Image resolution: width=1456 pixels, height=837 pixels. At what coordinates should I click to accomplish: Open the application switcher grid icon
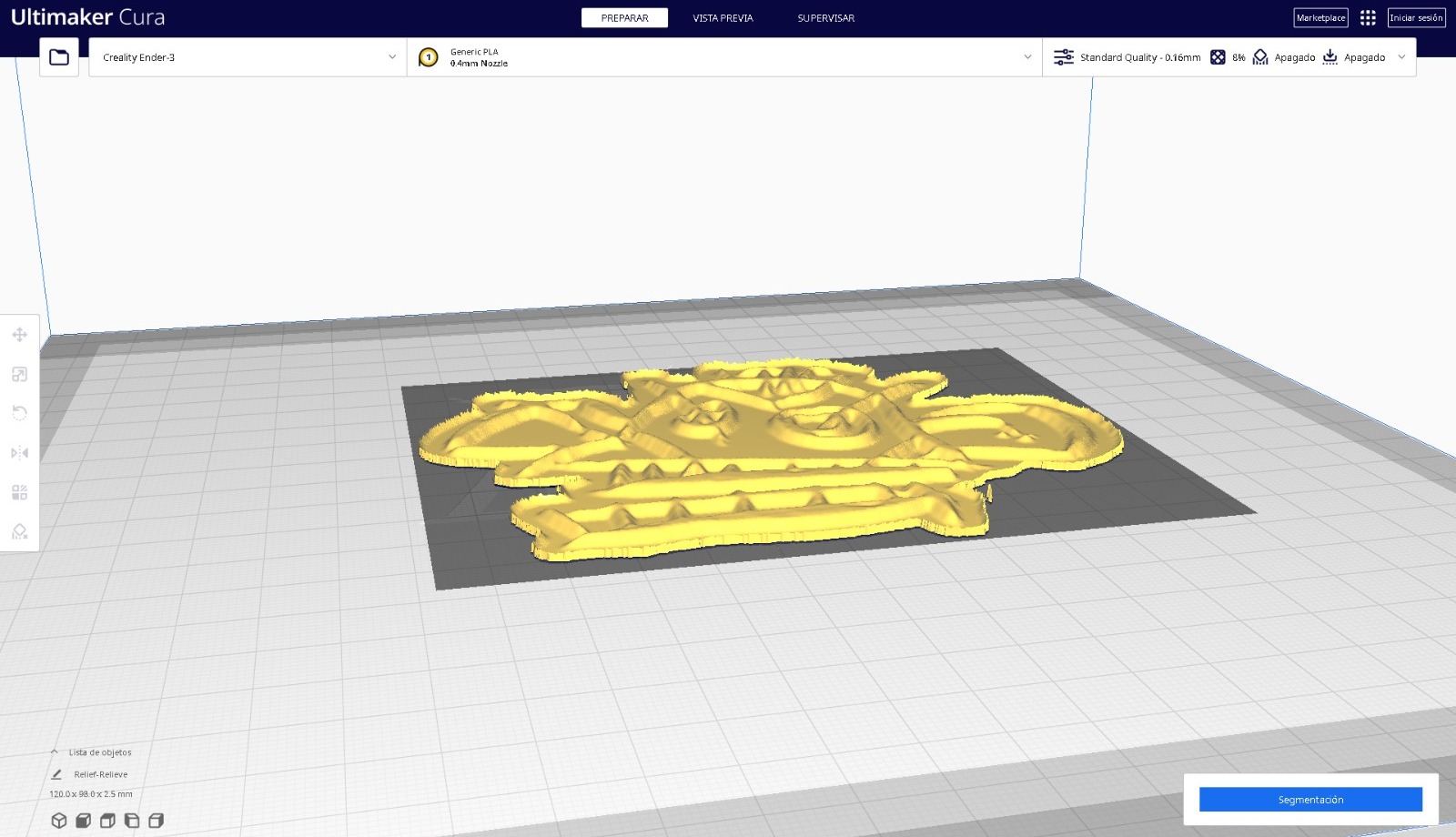click(1368, 18)
